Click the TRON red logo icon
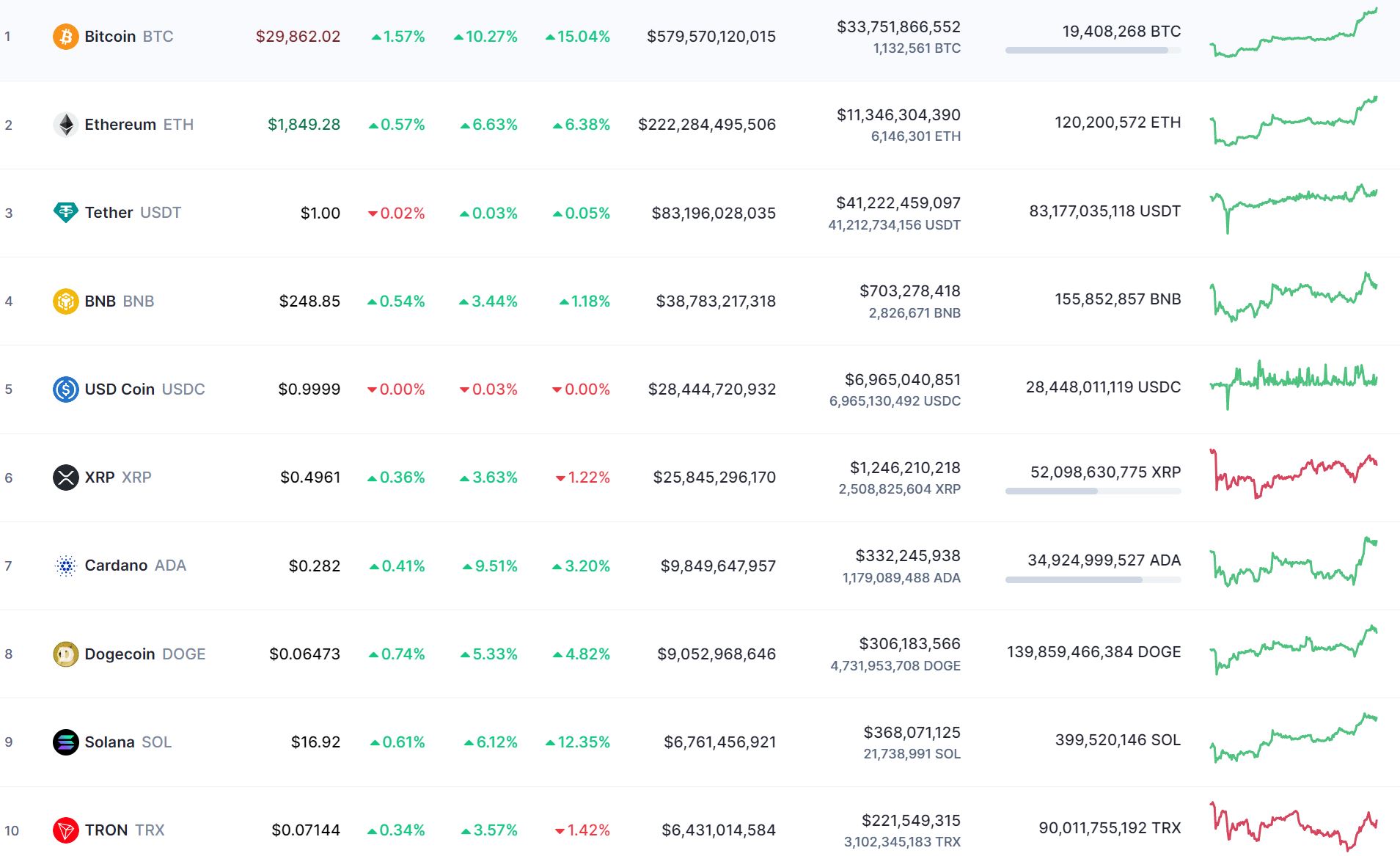 point(65,830)
